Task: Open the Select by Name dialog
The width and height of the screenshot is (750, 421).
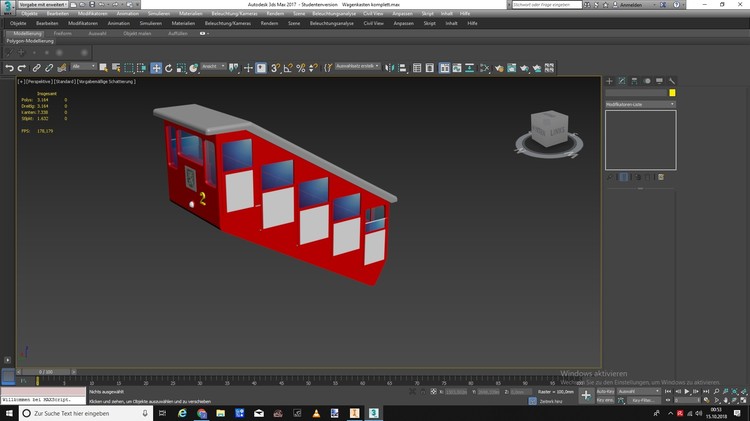Action: [116, 68]
